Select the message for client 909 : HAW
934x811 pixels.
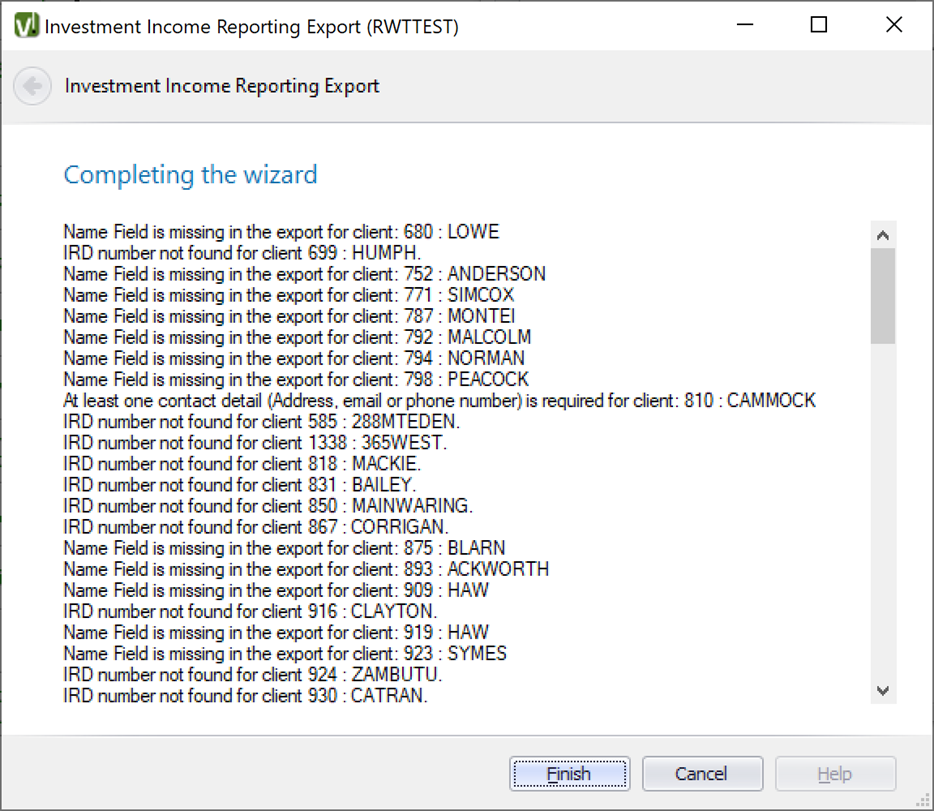(276, 590)
